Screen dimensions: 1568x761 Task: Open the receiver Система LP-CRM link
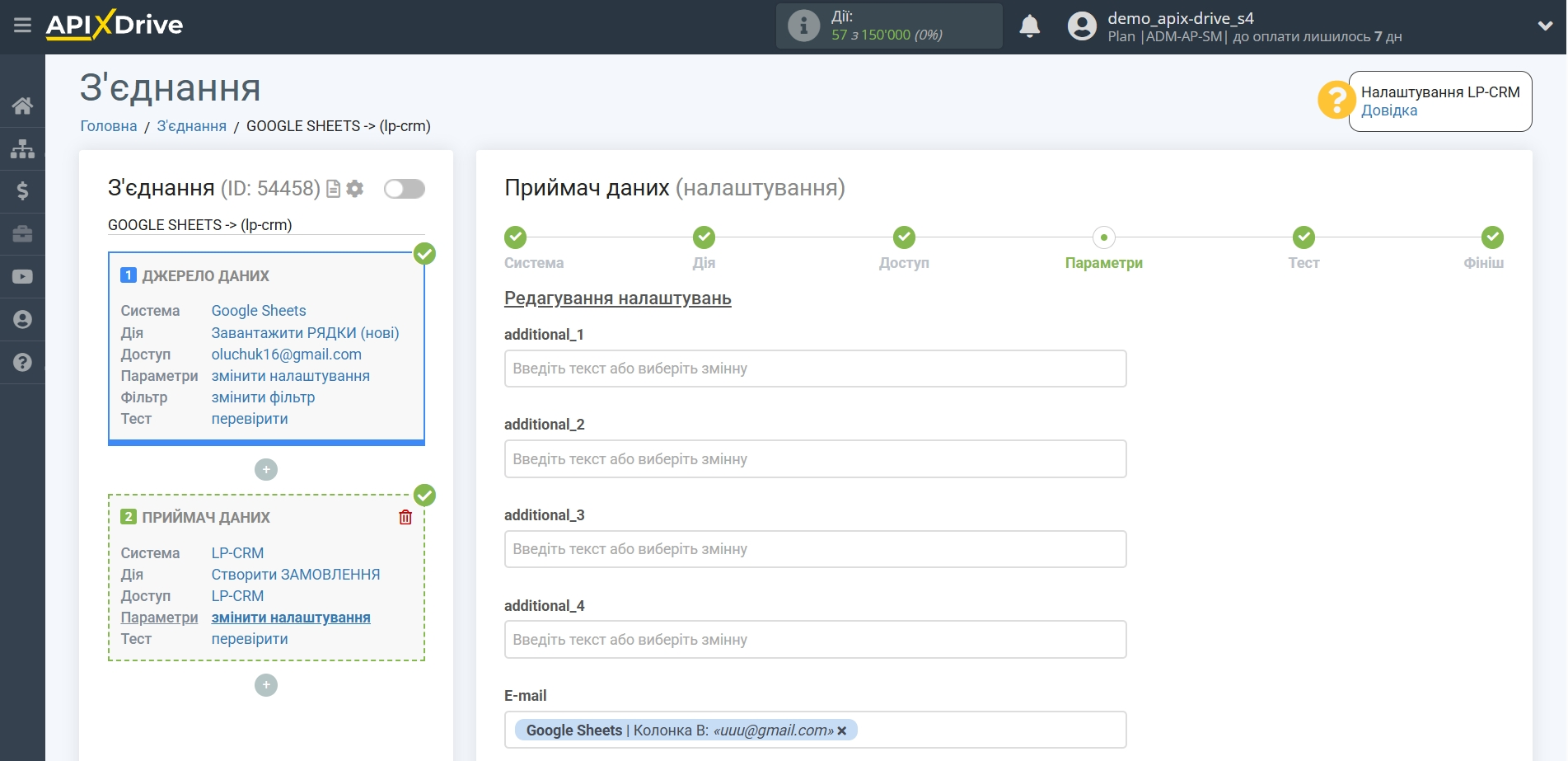237,553
